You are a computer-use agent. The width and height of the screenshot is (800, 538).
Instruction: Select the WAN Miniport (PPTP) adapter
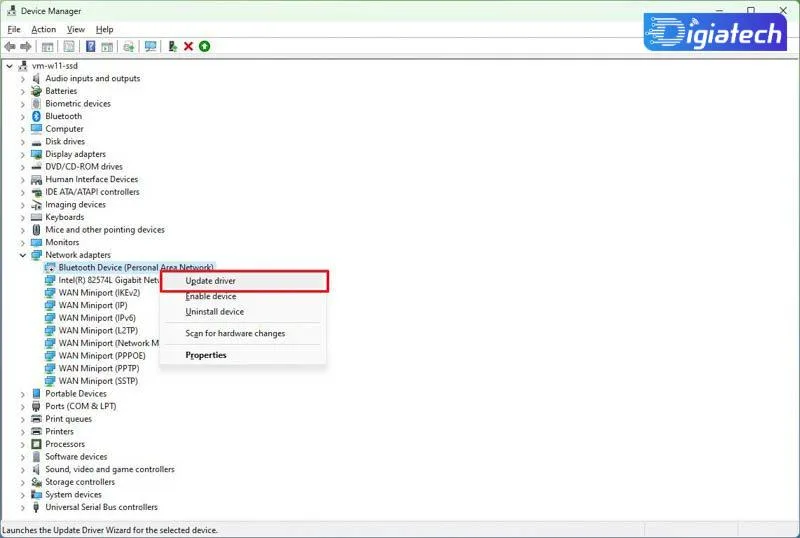click(99, 369)
